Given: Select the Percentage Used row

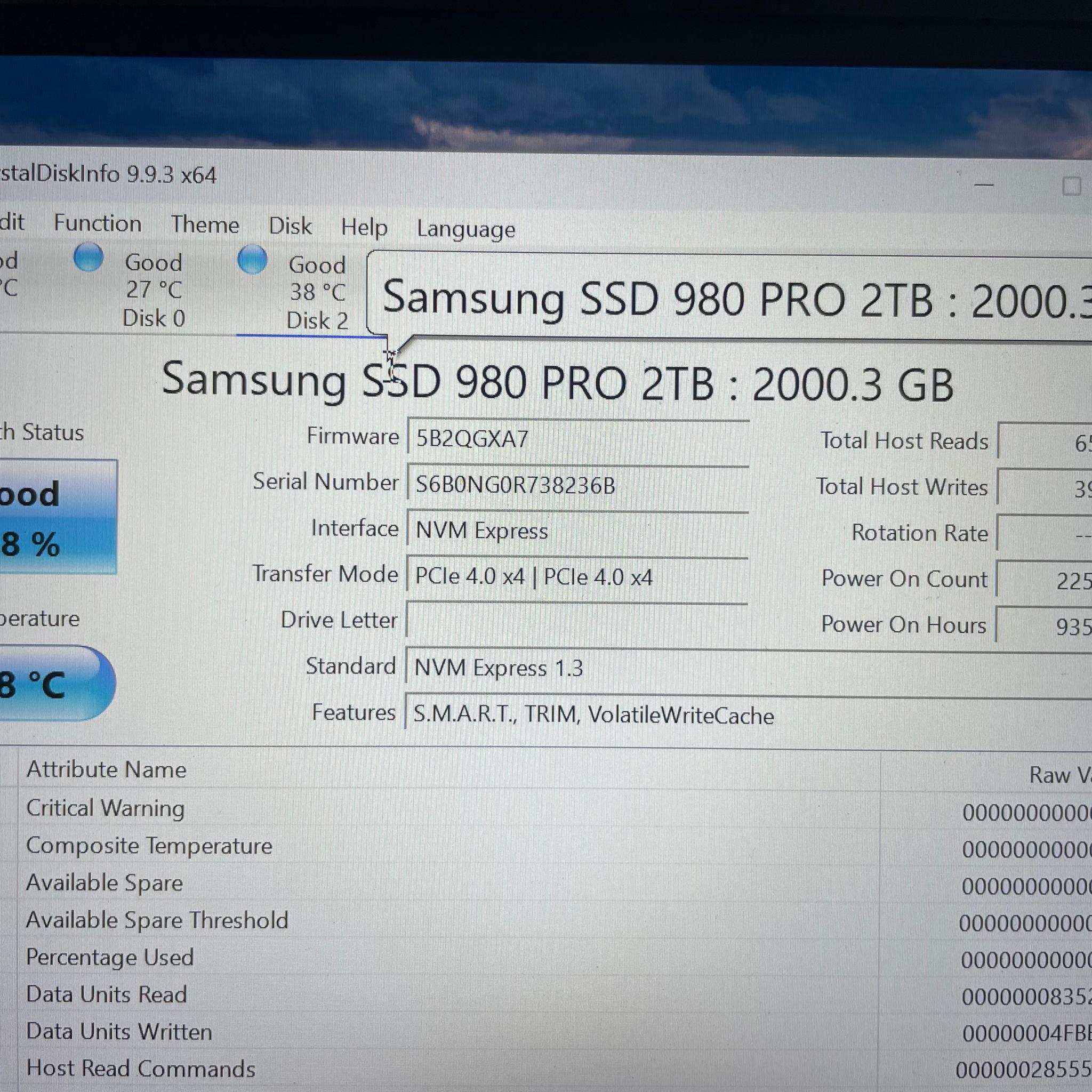Looking at the screenshot, I should click(x=546, y=958).
